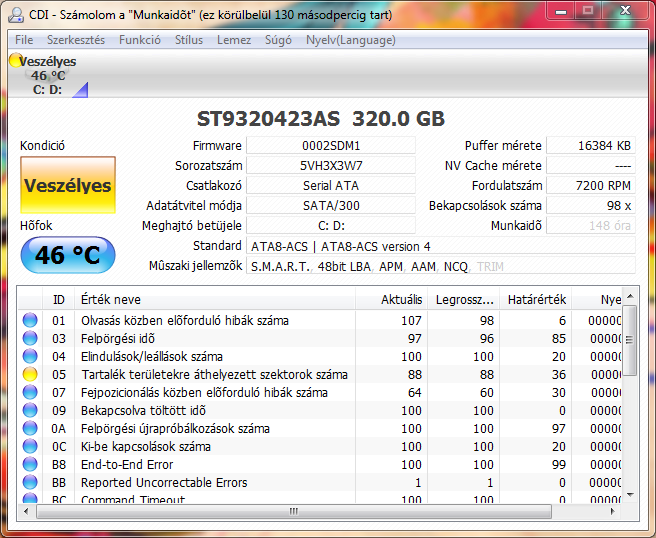The width and height of the screenshot is (656, 538).
Task: Click the SATA/300 transfer mode field
Action: [331, 206]
